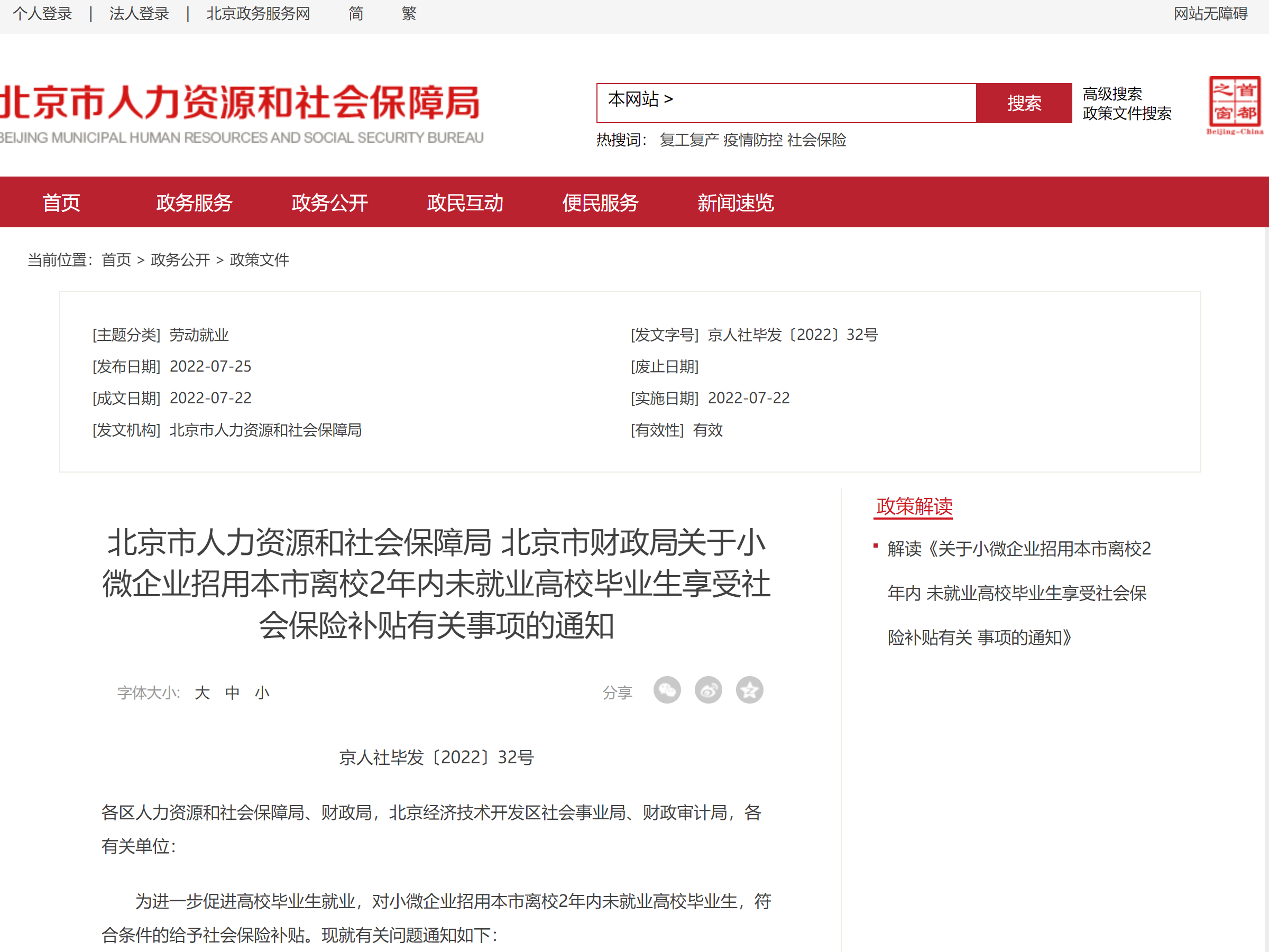Share article via Weibo icon

[x=708, y=690]
